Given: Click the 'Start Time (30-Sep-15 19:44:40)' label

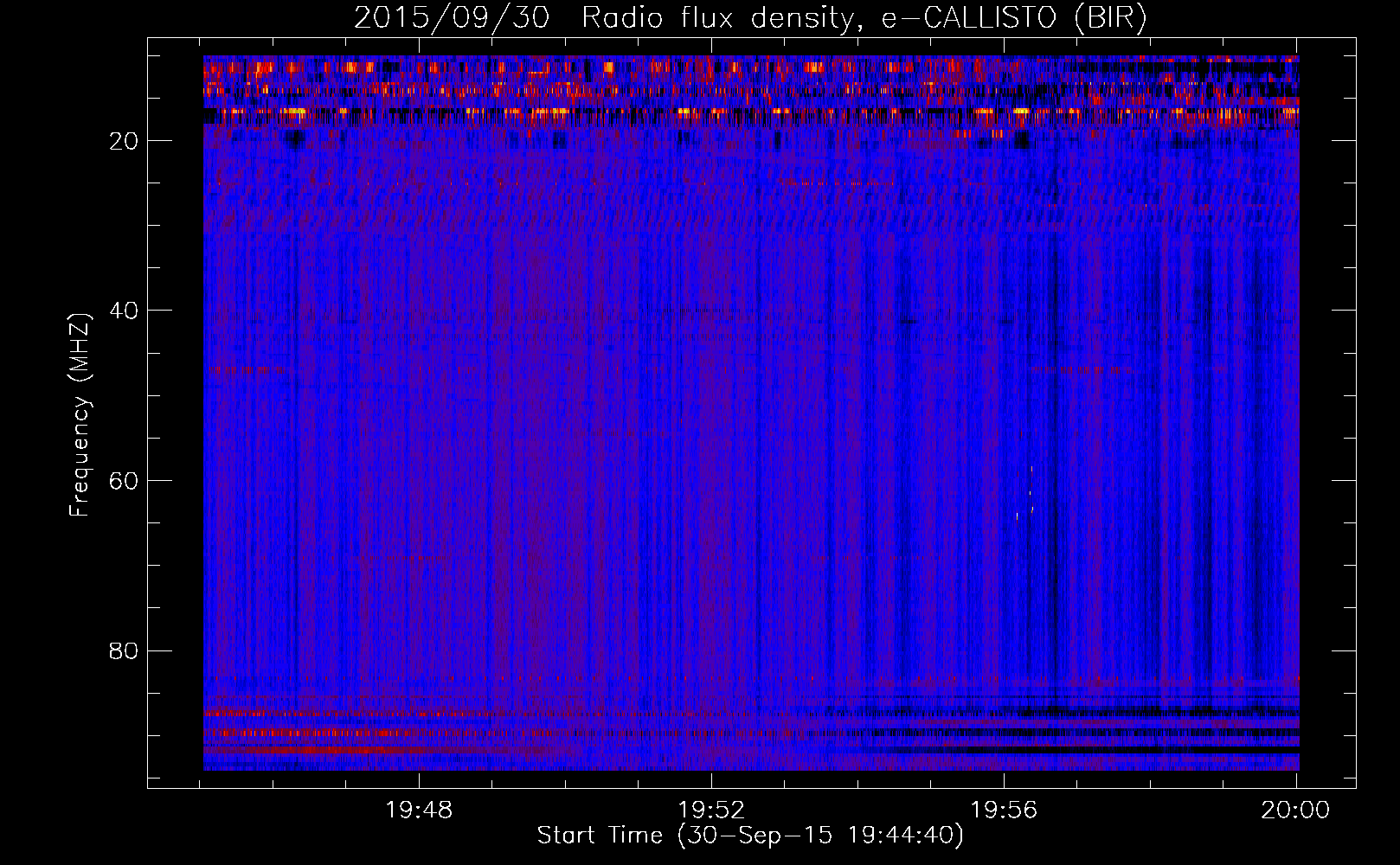Looking at the screenshot, I should point(750,836).
